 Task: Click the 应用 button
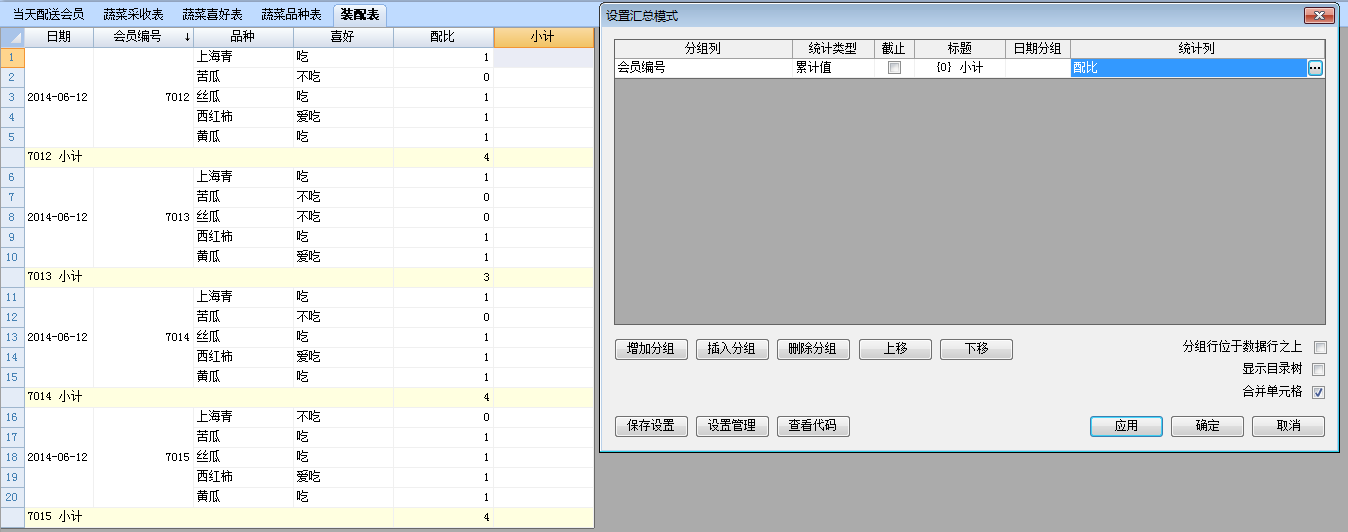pyautogui.click(x=1126, y=426)
